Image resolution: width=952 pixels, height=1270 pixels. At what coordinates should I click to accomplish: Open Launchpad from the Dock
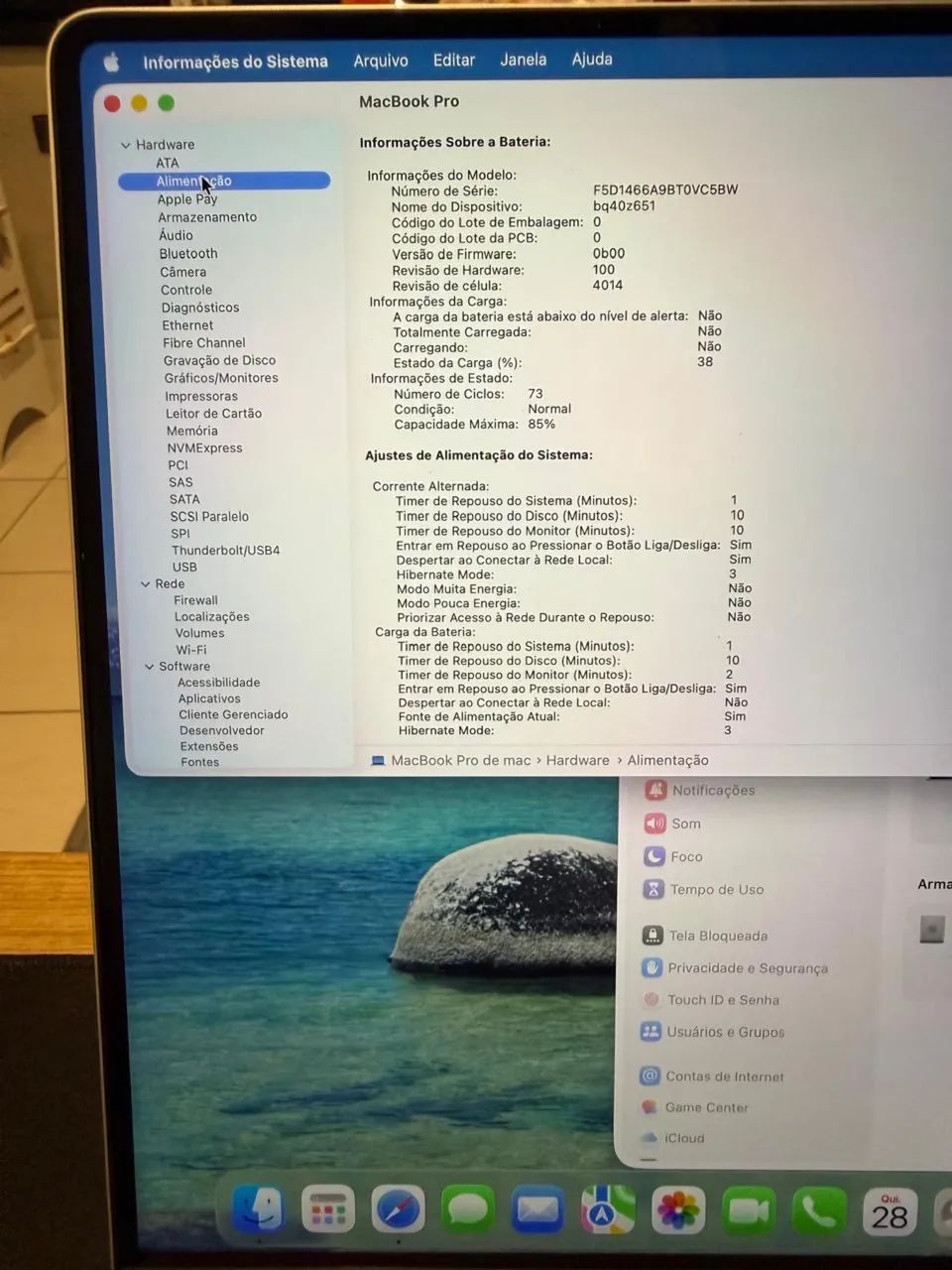click(x=328, y=1209)
